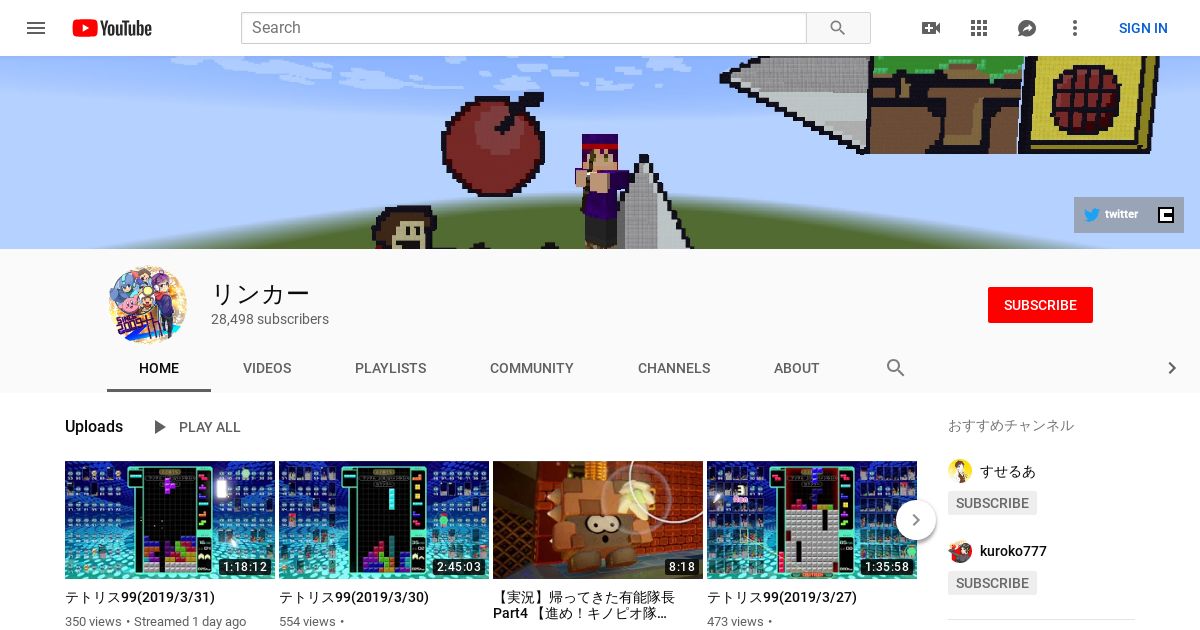1200x630 pixels.
Task: Open the channel's twitter banner link
Action: [x=1111, y=214]
